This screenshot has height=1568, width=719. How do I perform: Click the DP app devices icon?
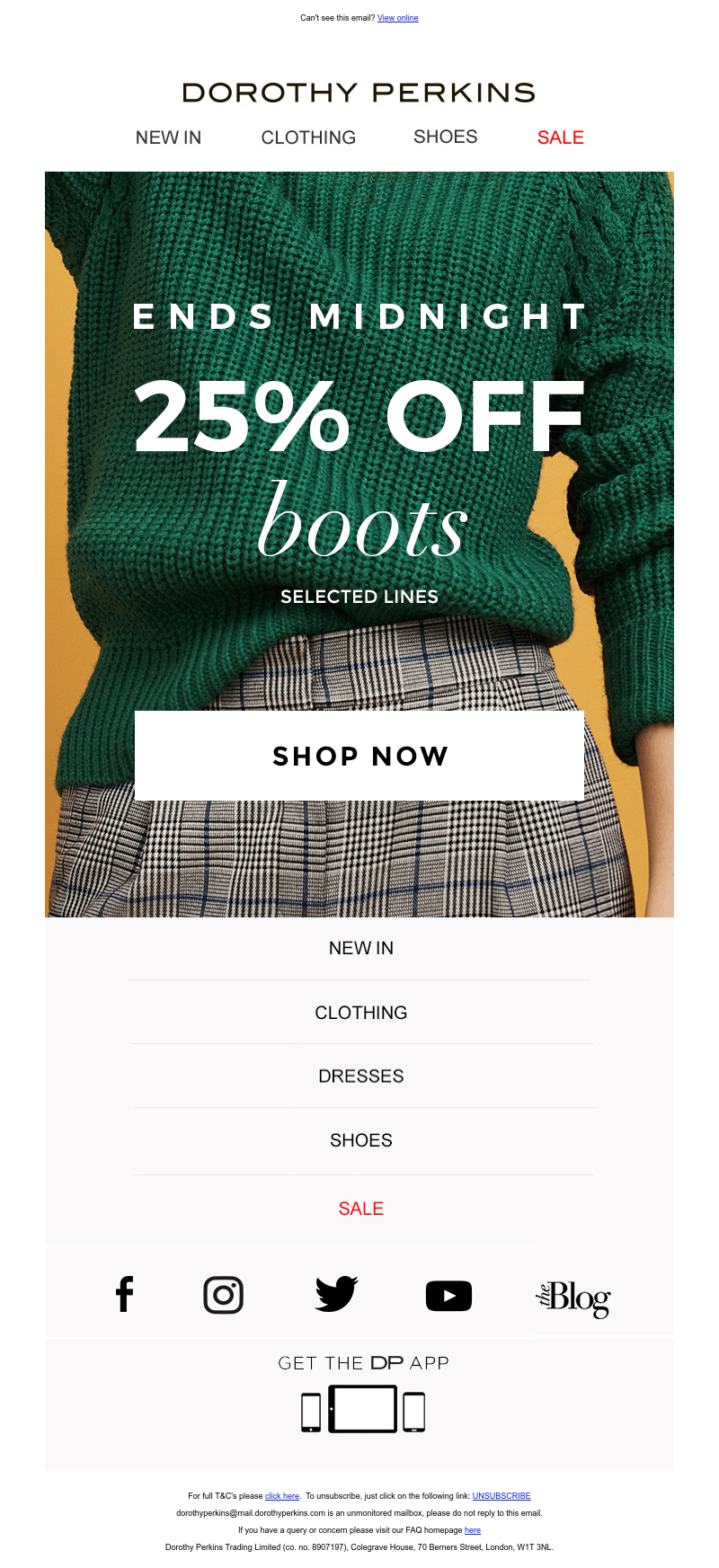point(363,1409)
